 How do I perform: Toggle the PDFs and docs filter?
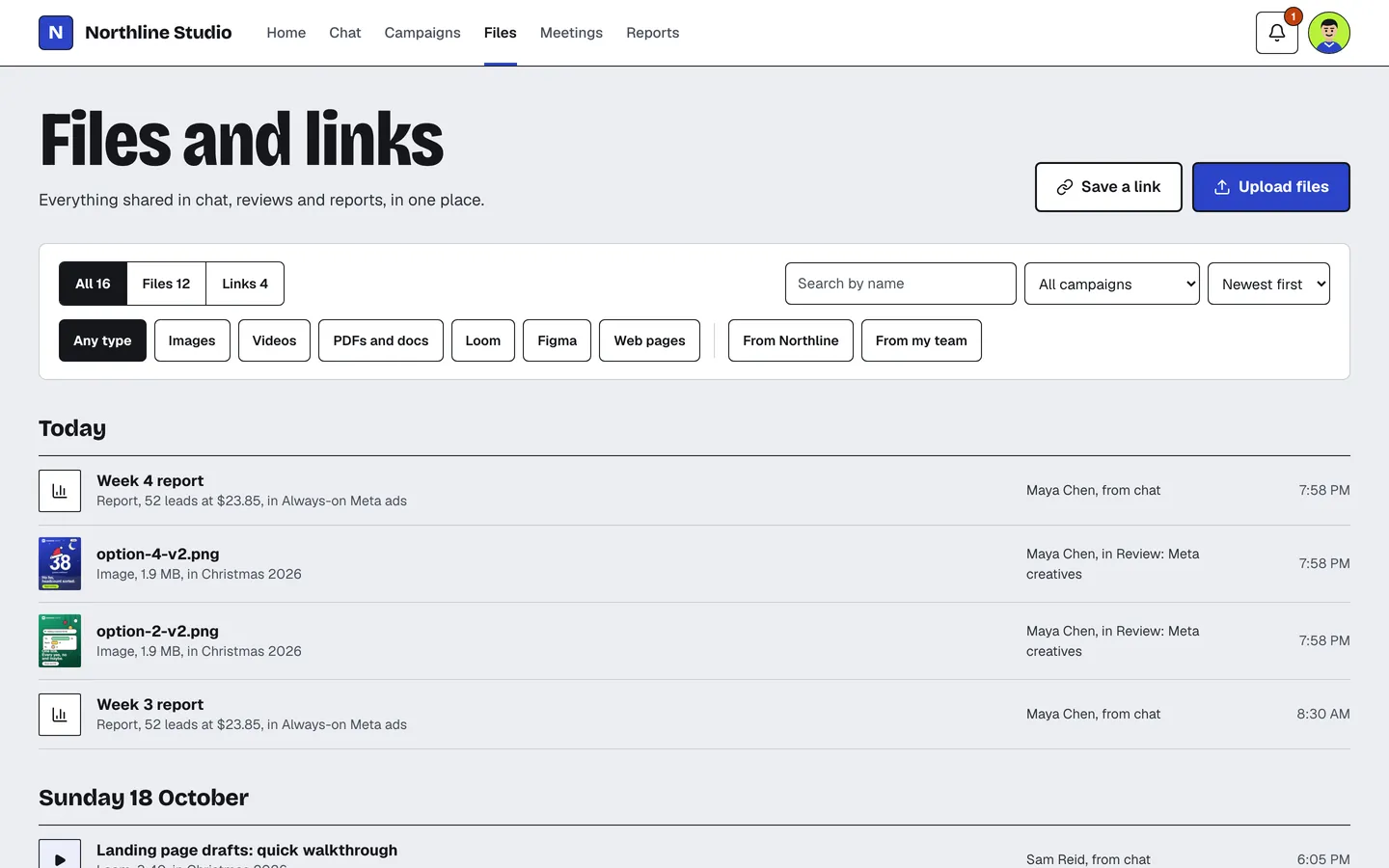pyautogui.click(x=381, y=340)
